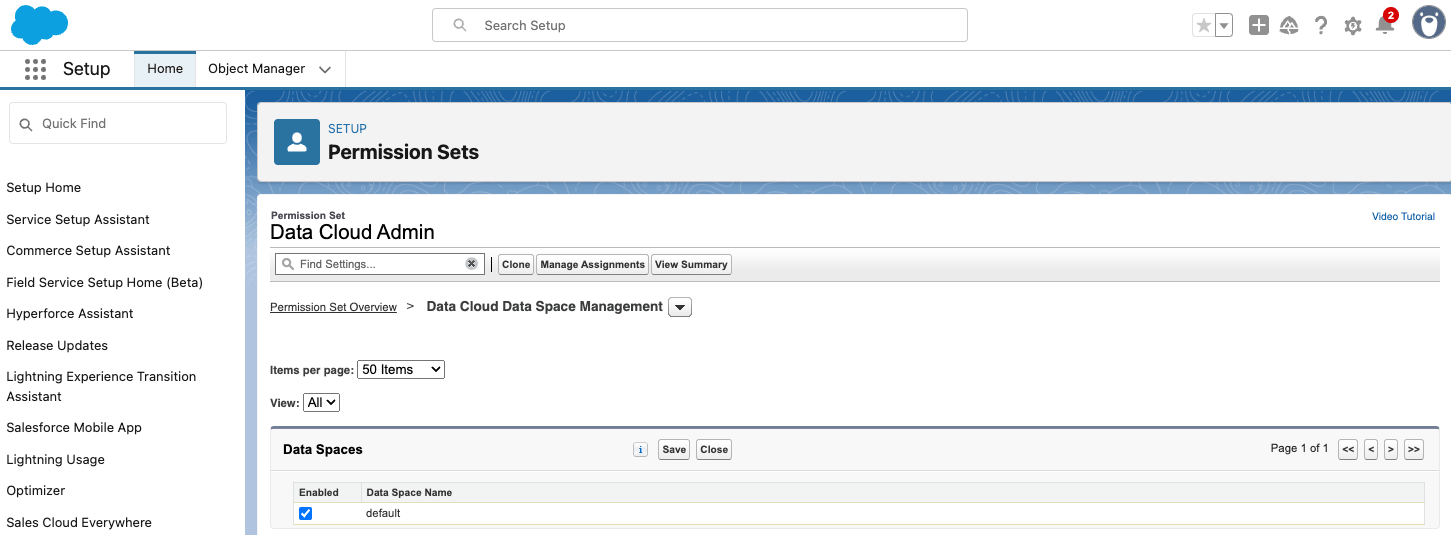Select the Home tab
Screen dimensions: 1451x535
tap(165, 69)
